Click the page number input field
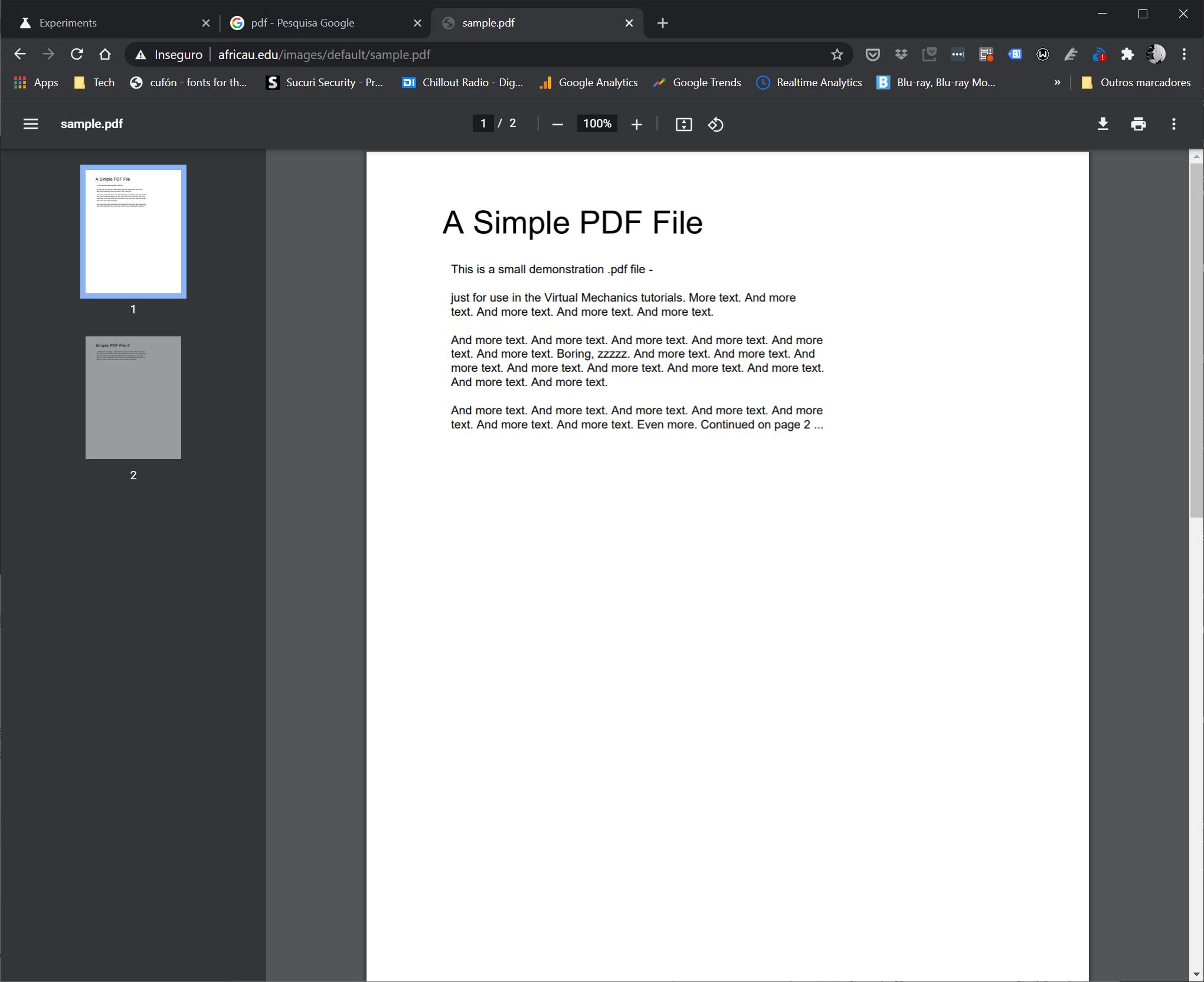Image resolution: width=1204 pixels, height=982 pixels. pos(483,124)
